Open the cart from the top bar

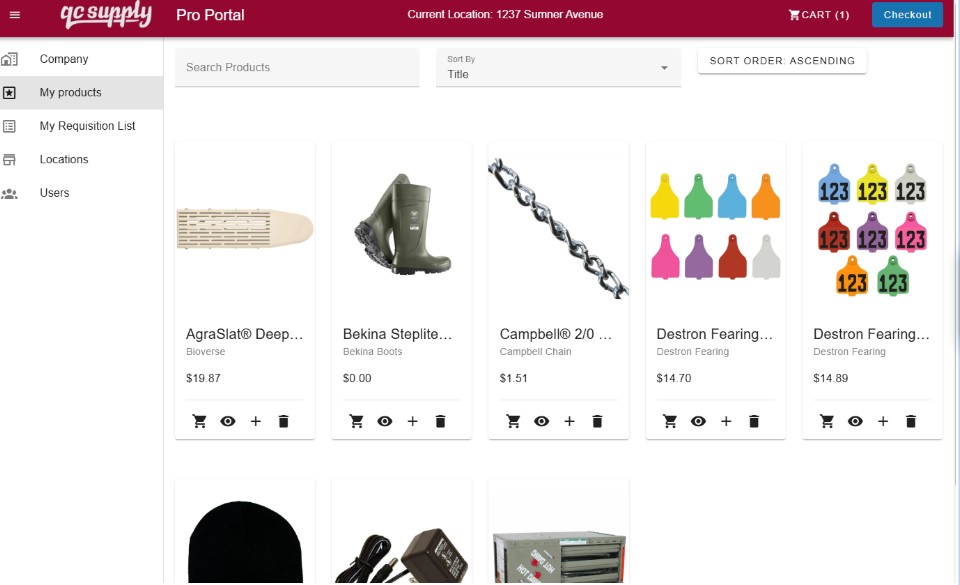[817, 14]
